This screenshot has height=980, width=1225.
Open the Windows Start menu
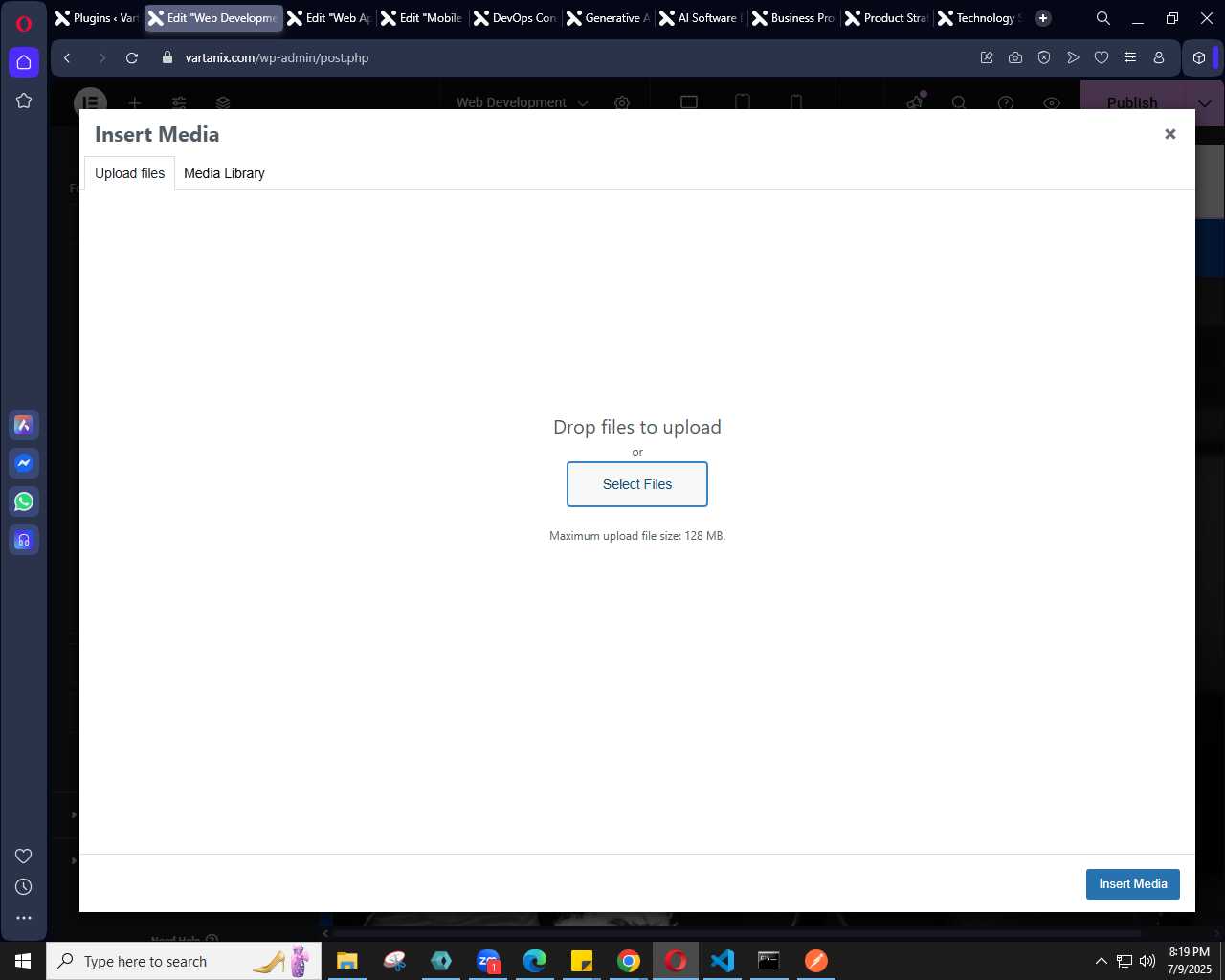[x=23, y=961]
